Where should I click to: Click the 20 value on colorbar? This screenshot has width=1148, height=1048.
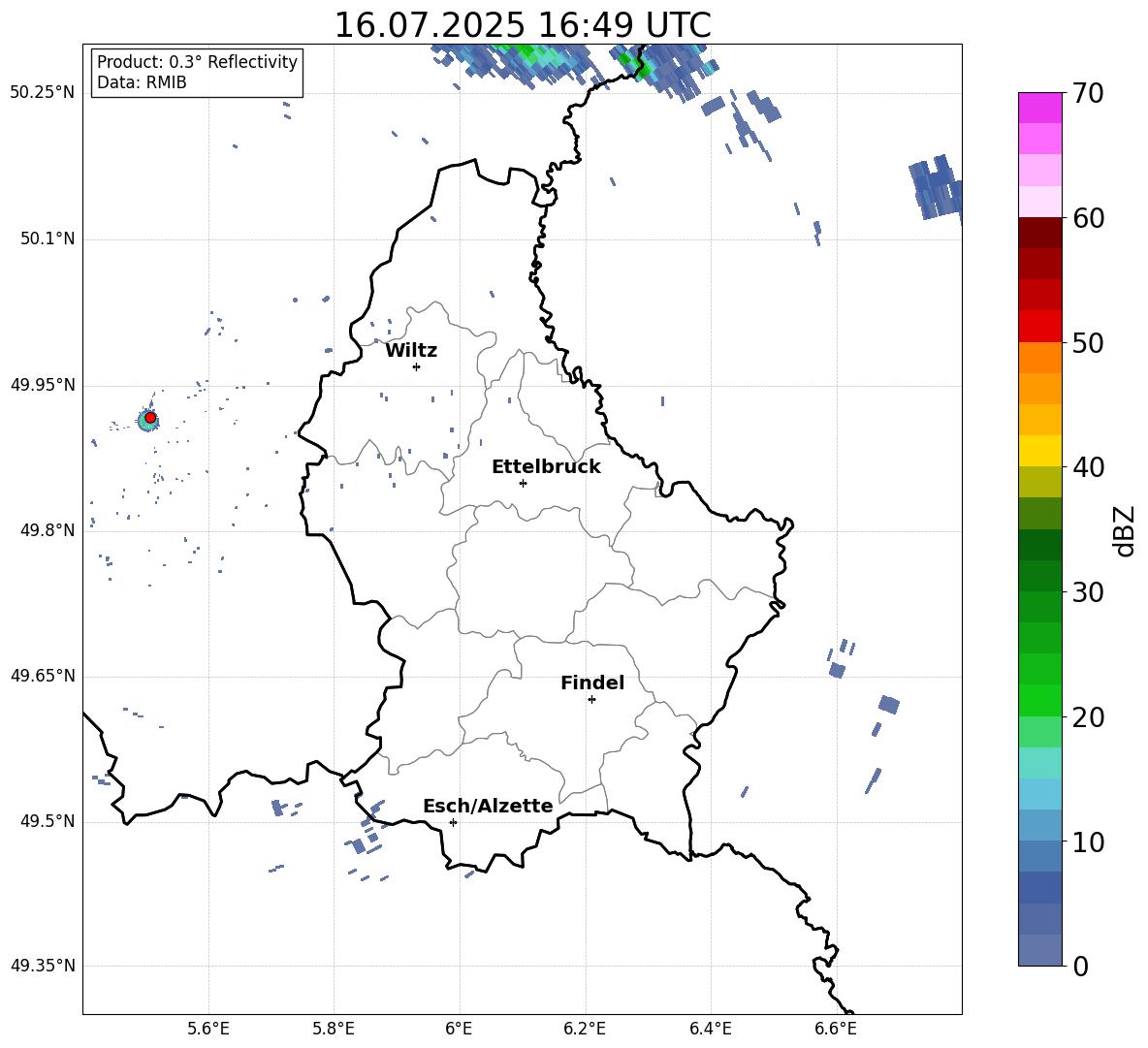(1088, 717)
